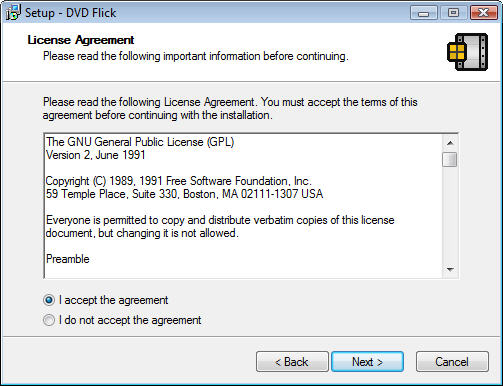503x386 pixels.
Task: Close the setup window with red X
Action: [483, 13]
